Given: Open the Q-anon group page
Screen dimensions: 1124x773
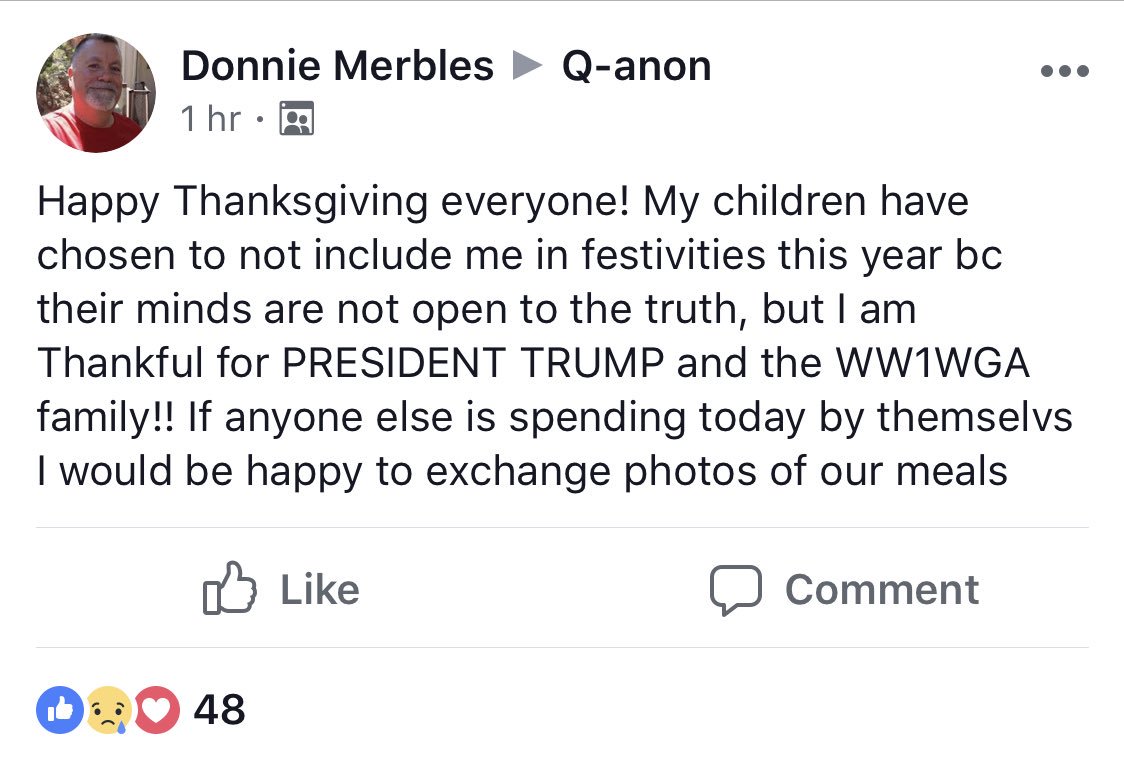Looking at the screenshot, I should pos(637,66).
